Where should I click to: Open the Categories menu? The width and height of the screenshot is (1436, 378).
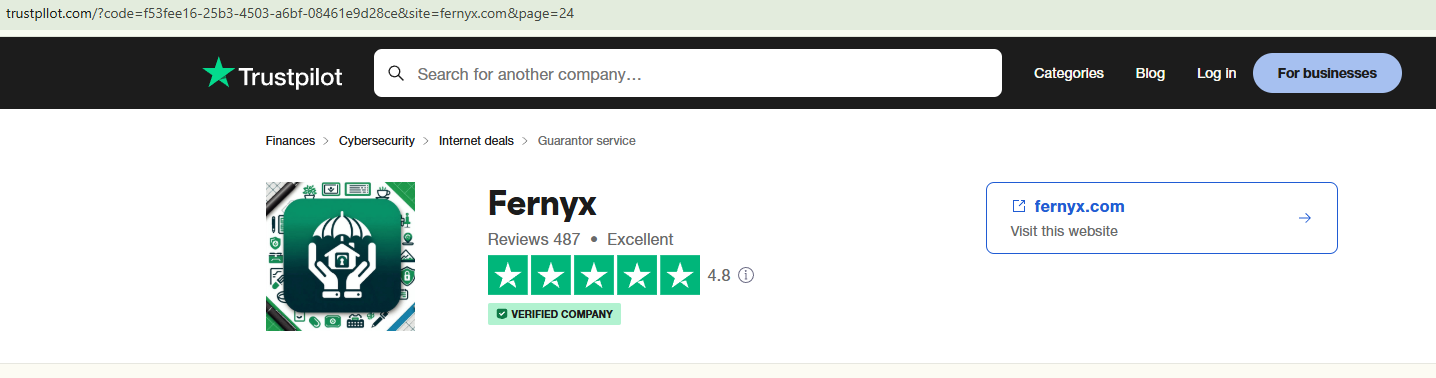[x=1069, y=73]
